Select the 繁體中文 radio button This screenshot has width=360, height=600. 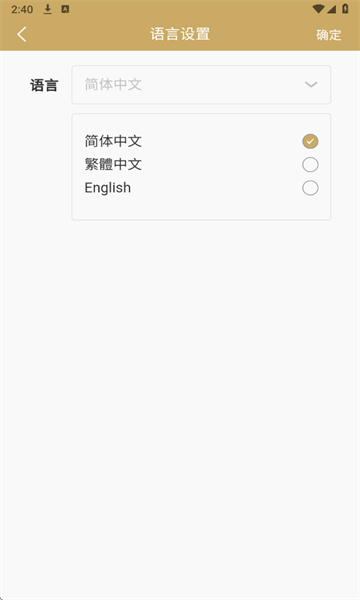[310, 165]
